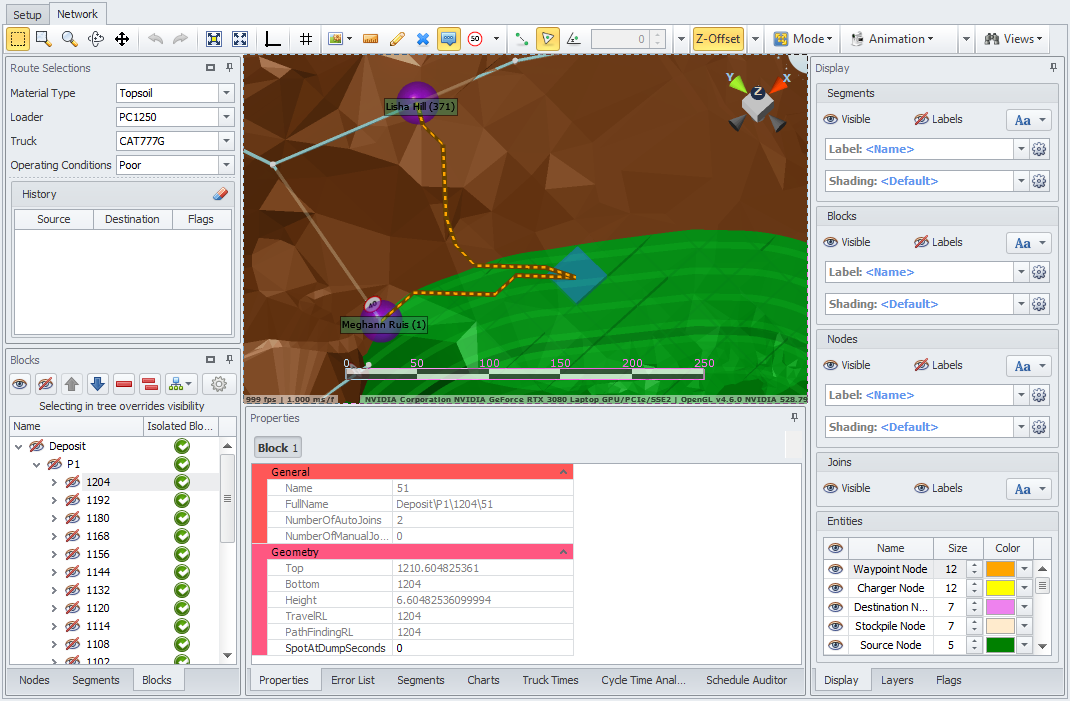Screen dimensions: 1070x701
Task: Click the Charger Node yellow color swatch
Action: 1000,588
